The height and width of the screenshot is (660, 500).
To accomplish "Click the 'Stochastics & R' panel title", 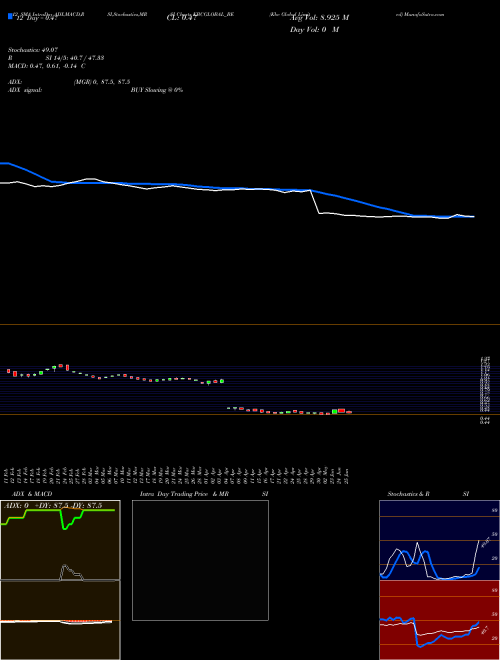I will 409,494.
